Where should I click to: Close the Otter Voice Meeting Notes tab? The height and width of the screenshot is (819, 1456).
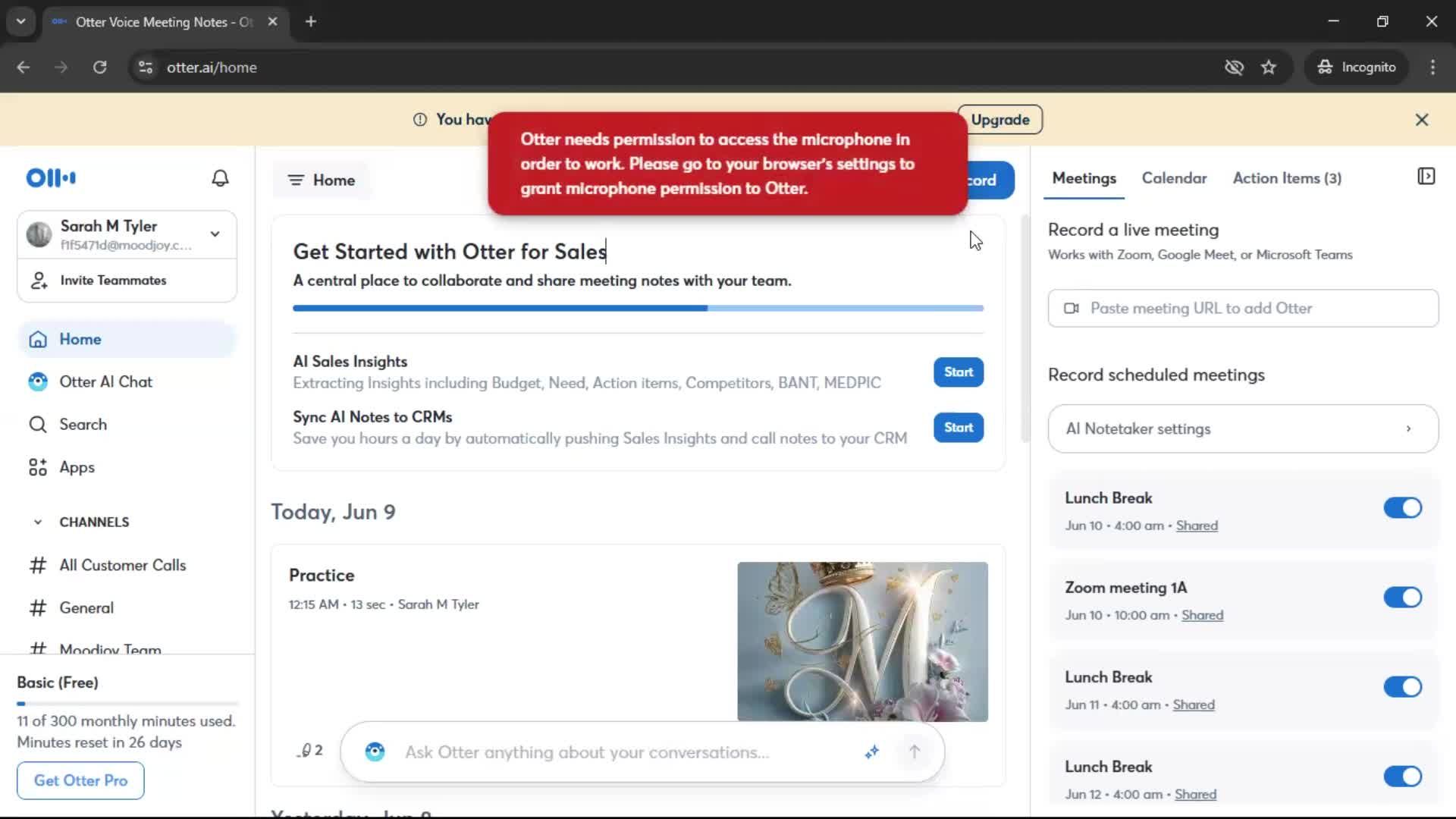pyautogui.click(x=272, y=22)
